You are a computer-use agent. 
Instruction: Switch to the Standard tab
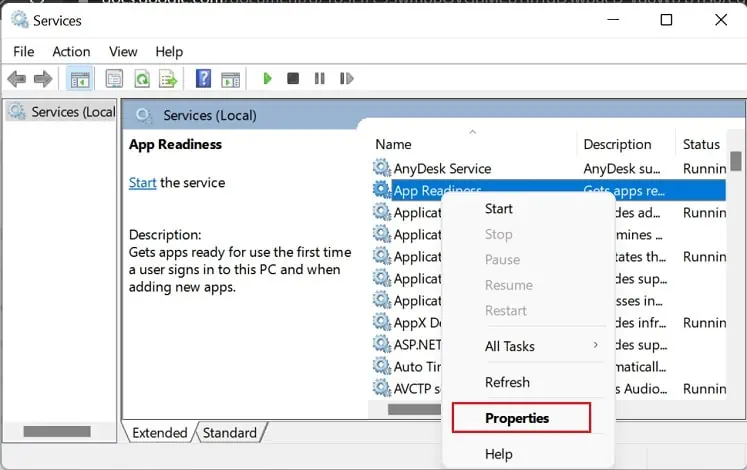point(230,432)
